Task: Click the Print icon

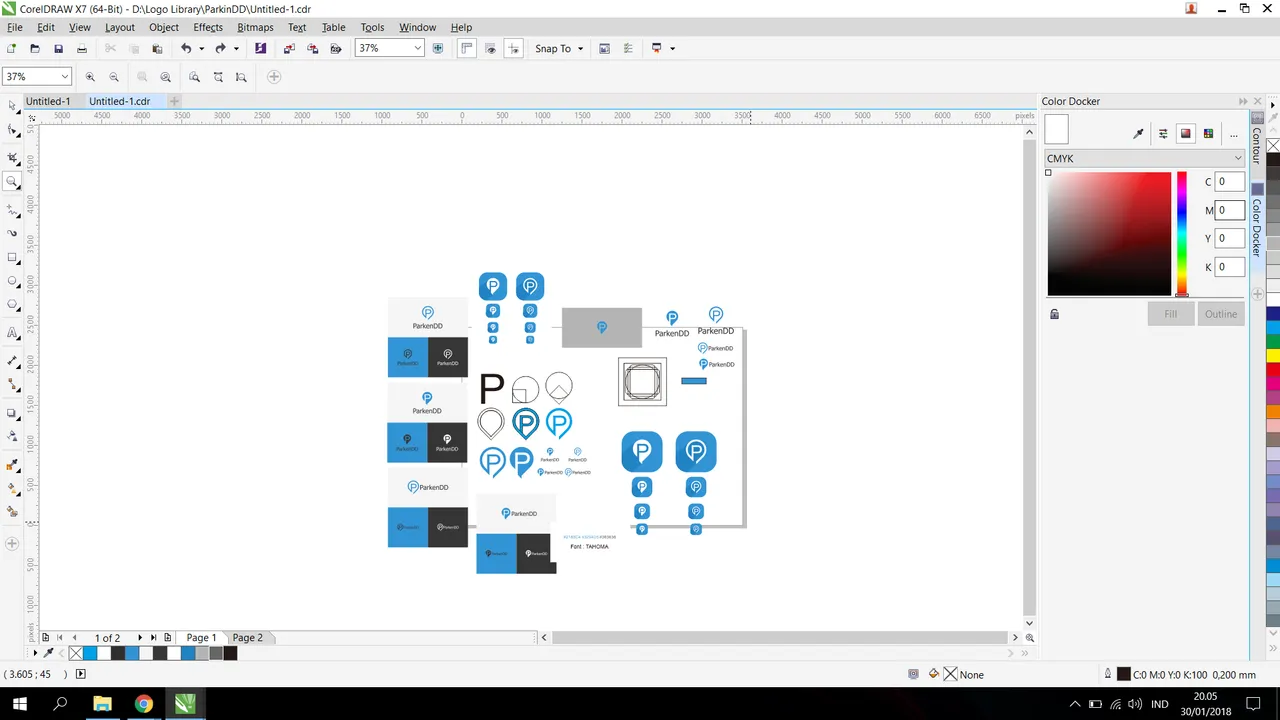Action: point(82,48)
